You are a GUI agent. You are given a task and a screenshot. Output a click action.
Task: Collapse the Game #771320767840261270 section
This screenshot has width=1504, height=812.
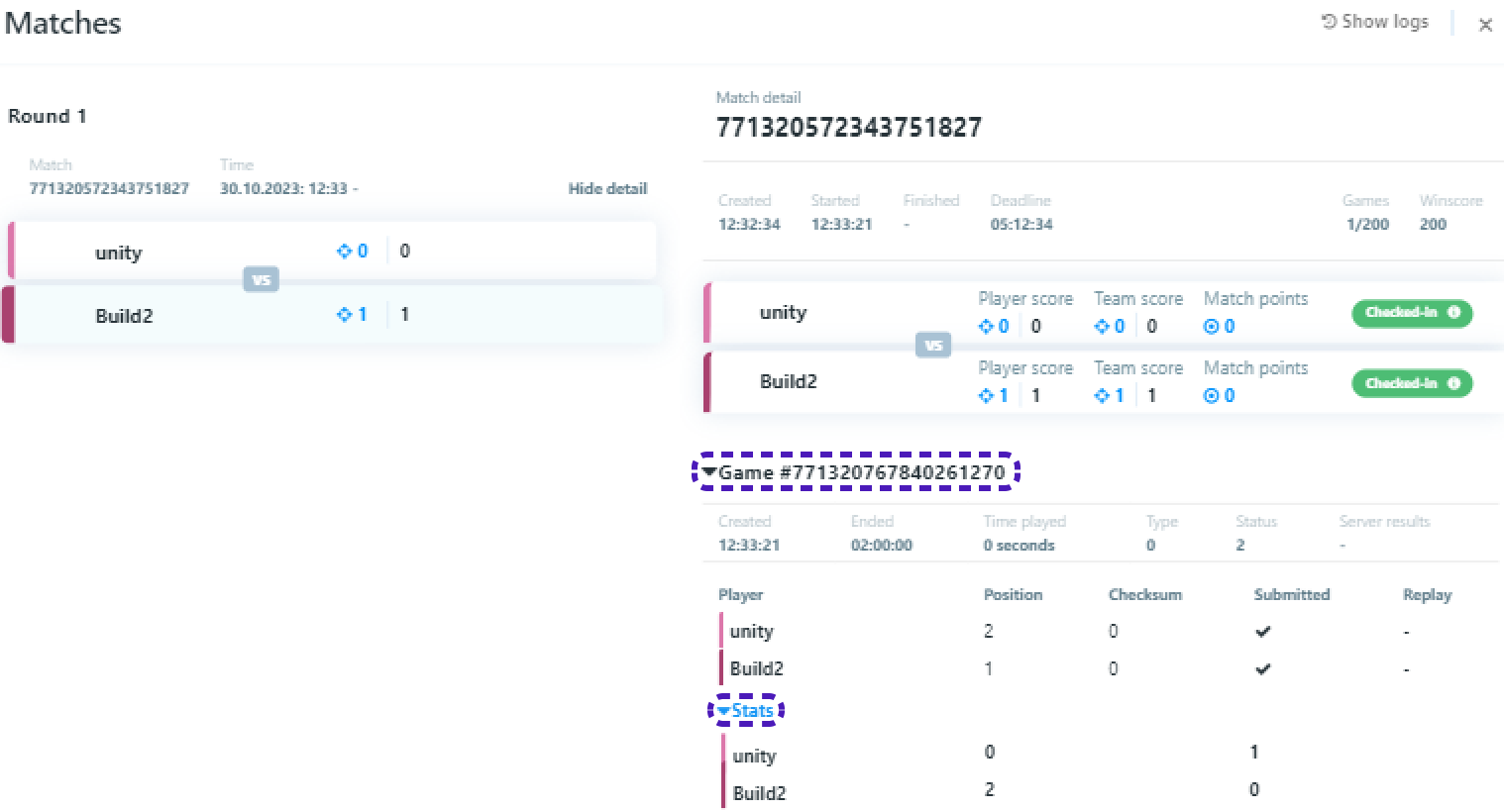point(709,472)
